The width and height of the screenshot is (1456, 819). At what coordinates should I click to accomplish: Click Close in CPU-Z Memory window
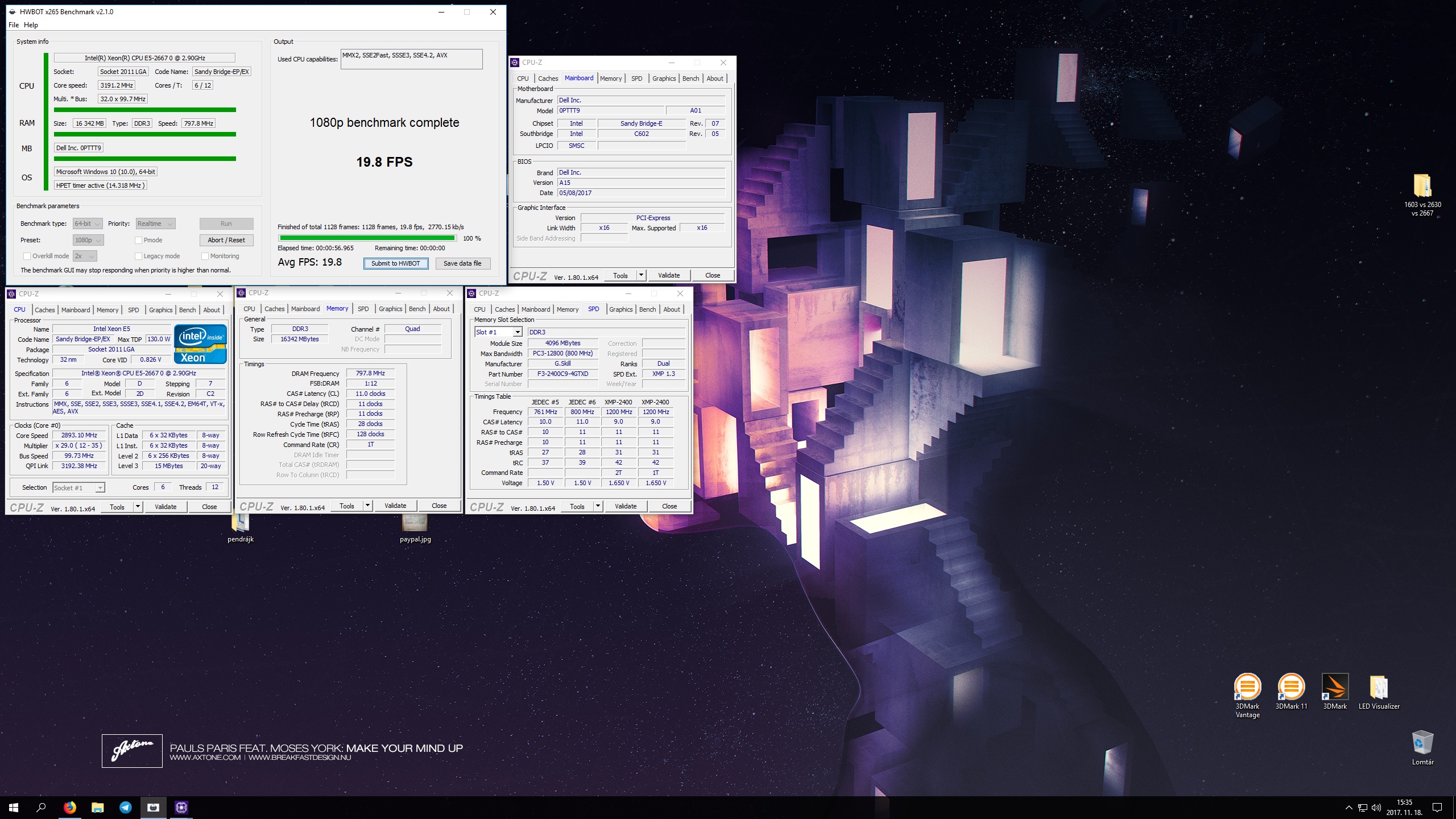click(439, 506)
